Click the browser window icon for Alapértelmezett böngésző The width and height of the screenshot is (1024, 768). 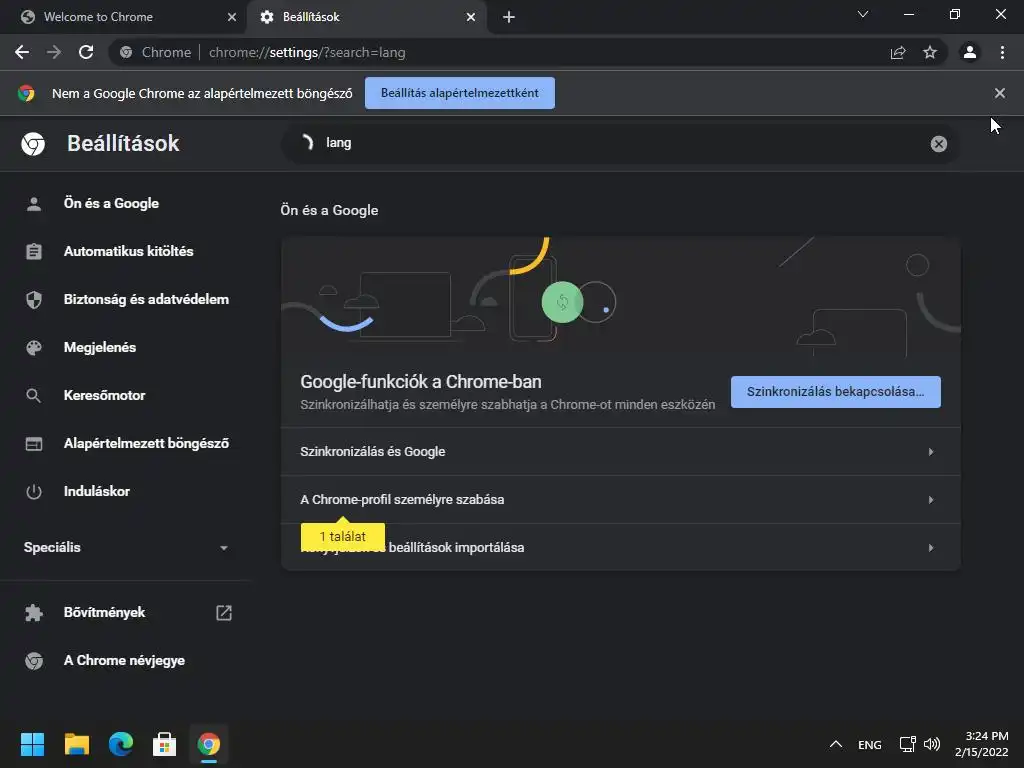(x=34, y=443)
